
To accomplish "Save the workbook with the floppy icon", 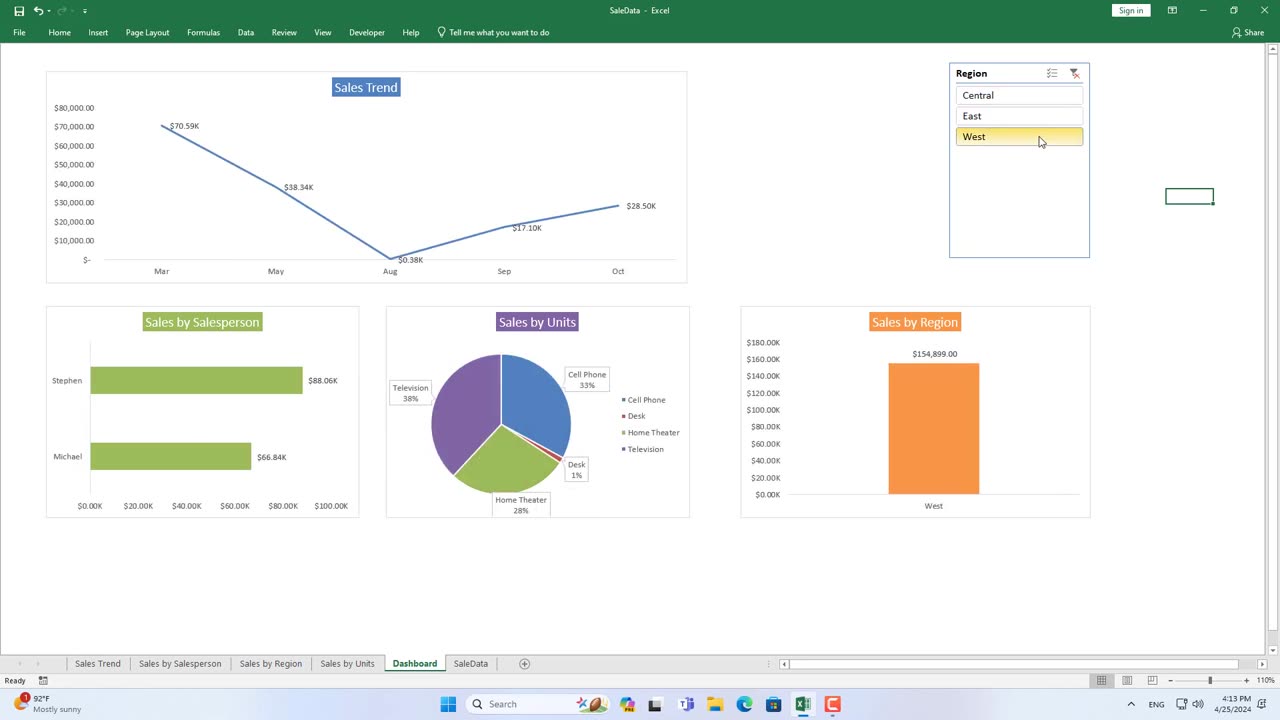I will (x=19, y=10).
